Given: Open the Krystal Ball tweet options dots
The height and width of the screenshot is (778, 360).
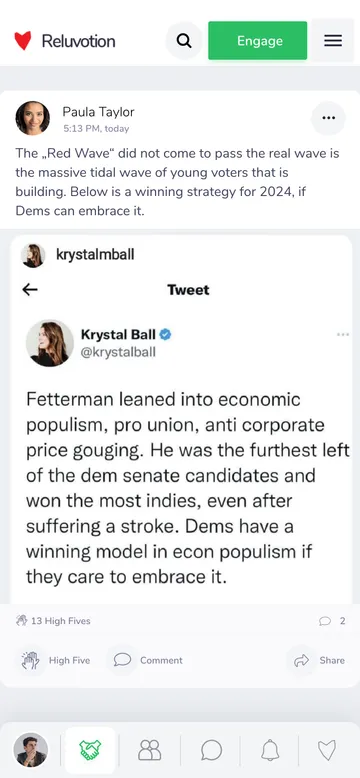Looking at the screenshot, I should 343,335.
